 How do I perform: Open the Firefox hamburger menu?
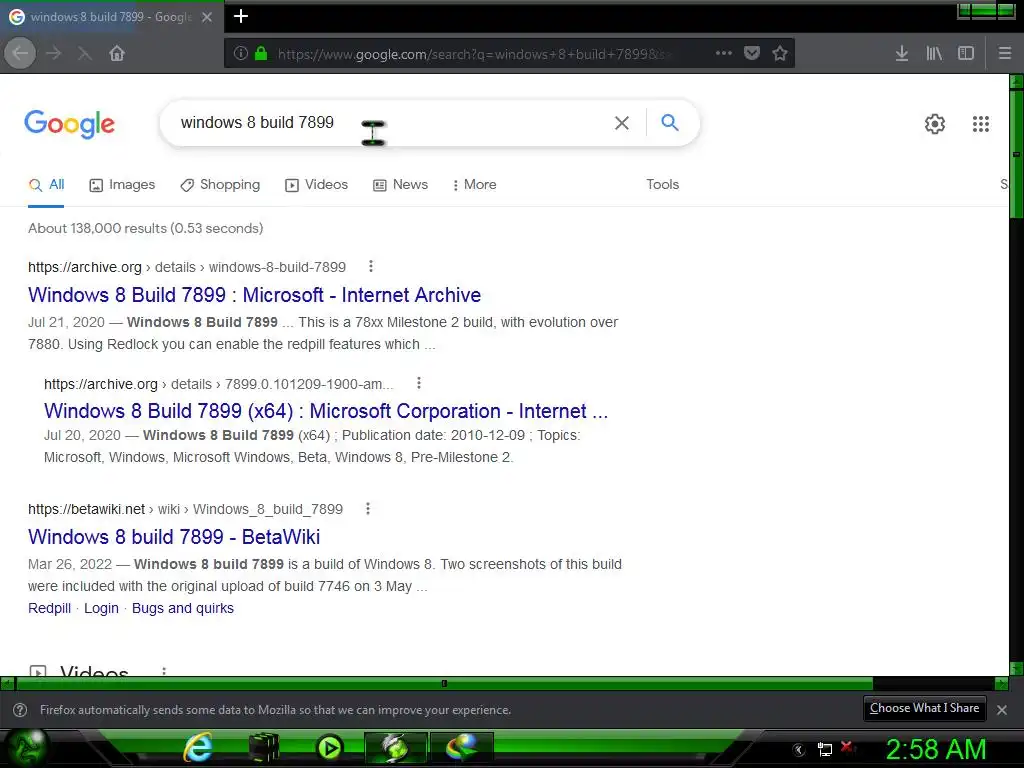point(1005,54)
